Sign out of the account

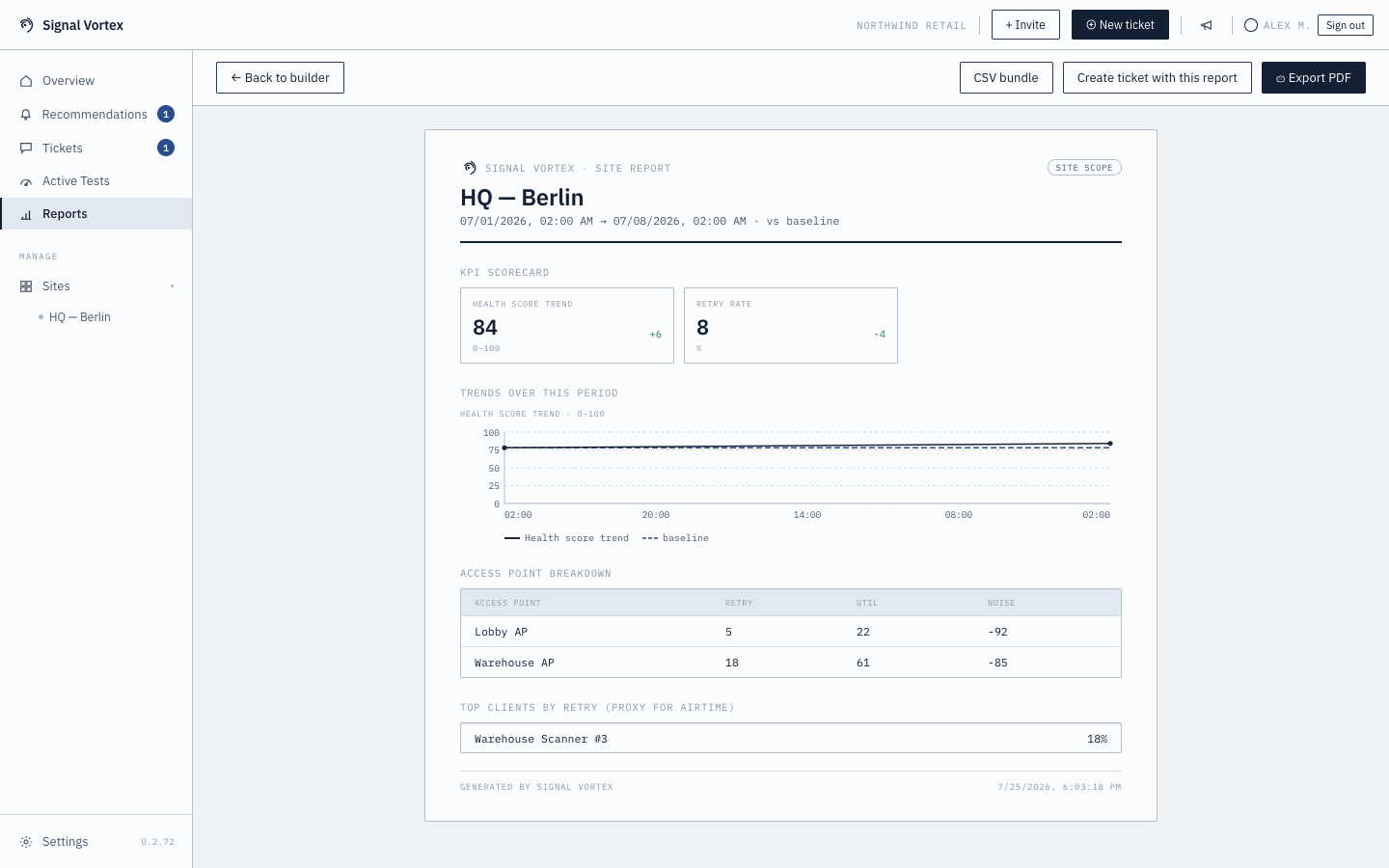pyautogui.click(x=1346, y=25)
